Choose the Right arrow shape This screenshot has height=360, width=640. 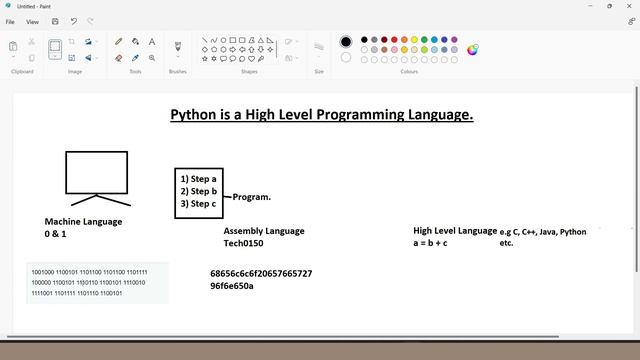(233, 49)
